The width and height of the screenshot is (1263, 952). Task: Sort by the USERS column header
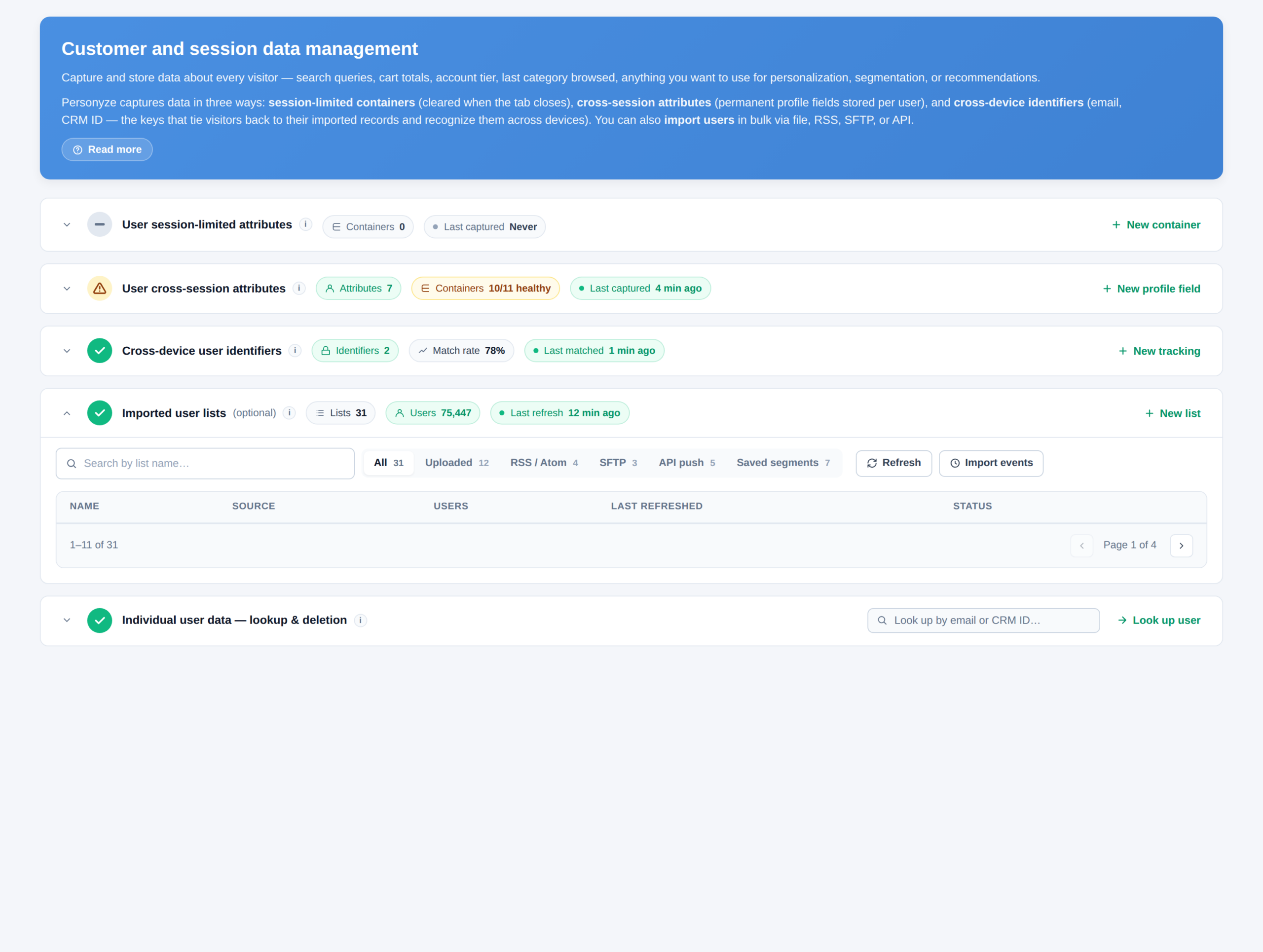pyautogui.click(x=450, y=506)
